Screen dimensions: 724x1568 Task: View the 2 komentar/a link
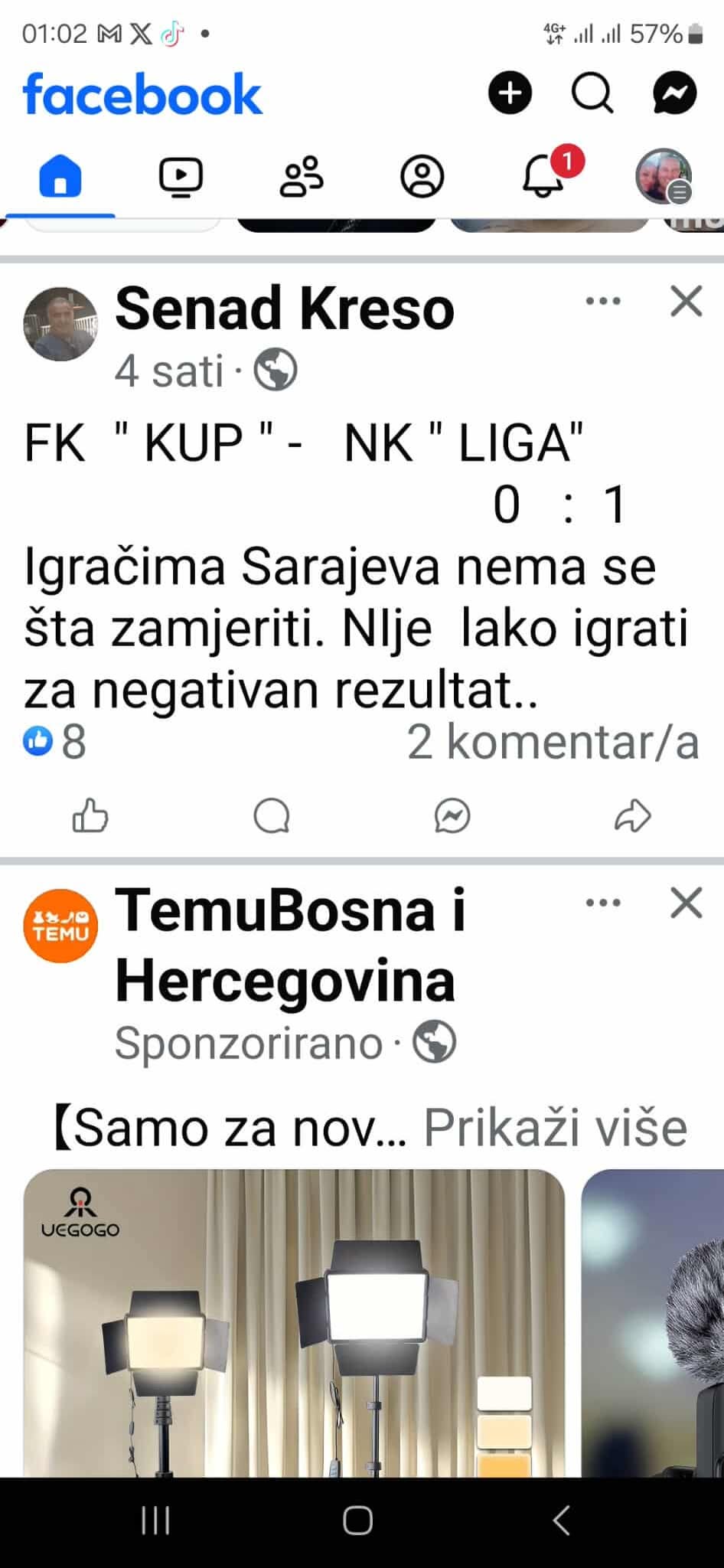553,742
